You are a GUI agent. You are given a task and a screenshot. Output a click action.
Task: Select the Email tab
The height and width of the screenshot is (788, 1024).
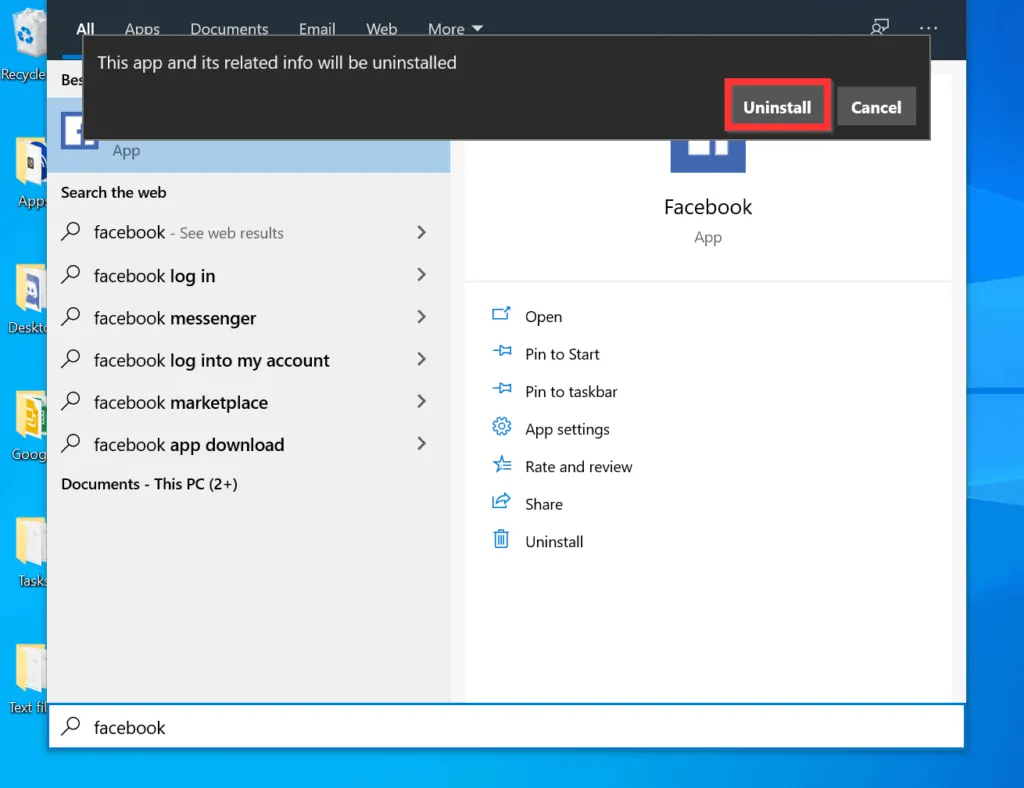tap(317, 29)
